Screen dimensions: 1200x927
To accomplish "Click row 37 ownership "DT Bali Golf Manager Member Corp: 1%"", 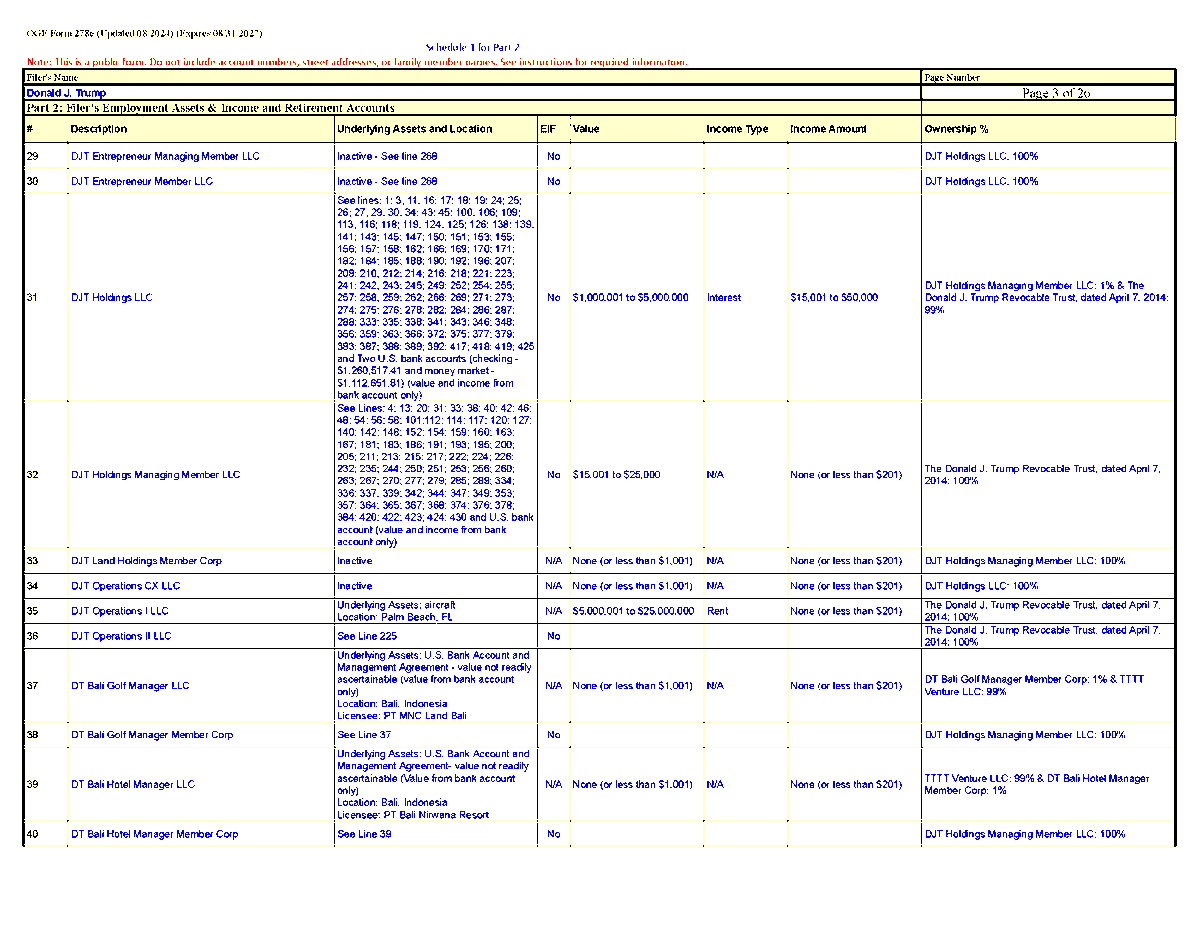I will tap(1034, 686).
